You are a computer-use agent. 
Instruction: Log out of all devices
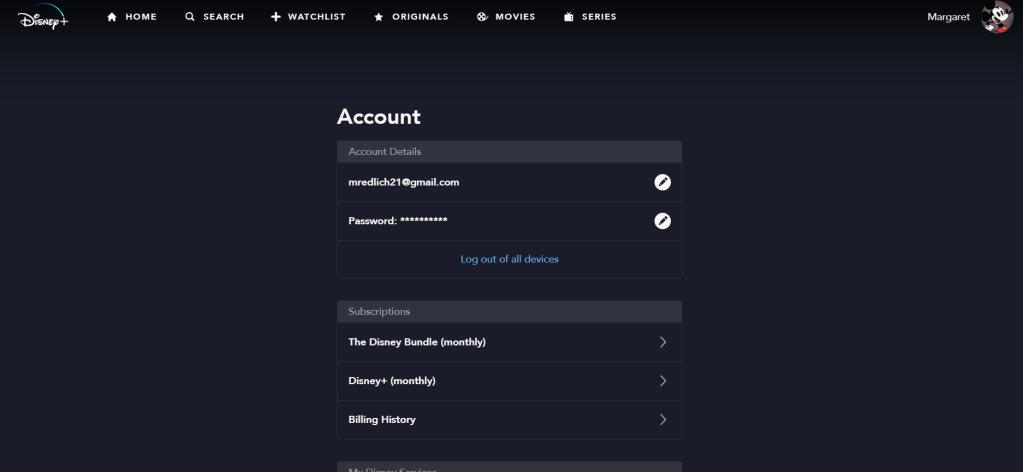click(x=509, y=259)
